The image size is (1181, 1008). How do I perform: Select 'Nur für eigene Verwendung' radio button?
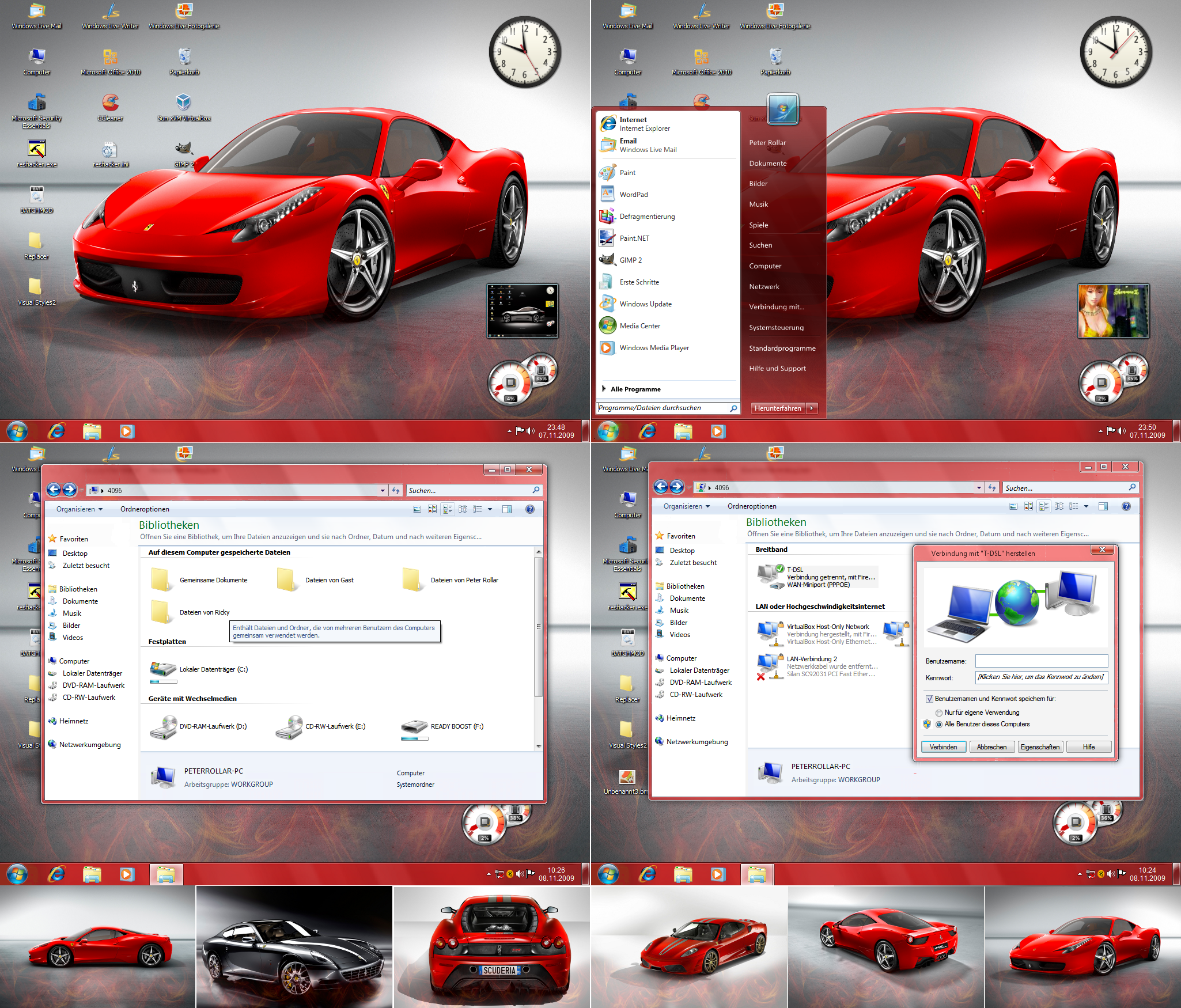tap(939, 713)
